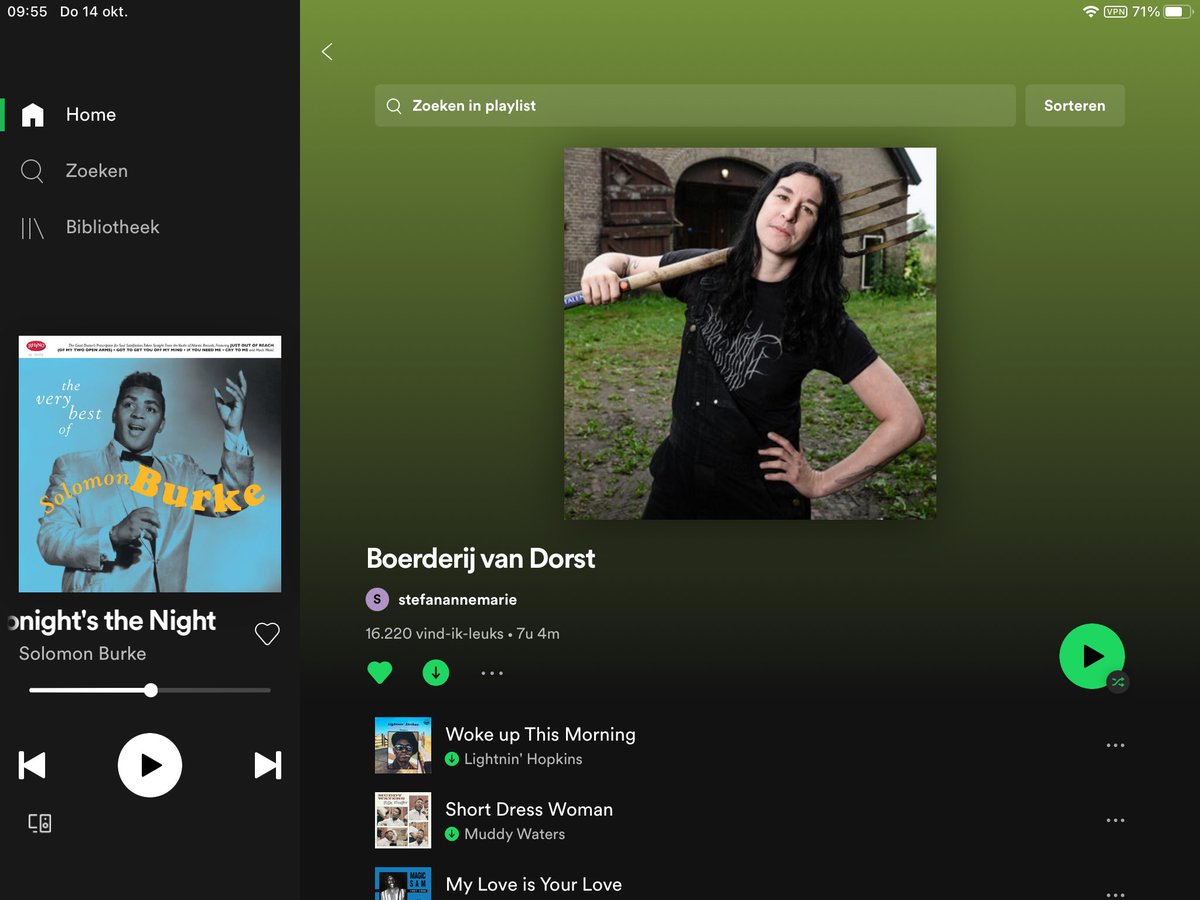Skip to next track

268,765
